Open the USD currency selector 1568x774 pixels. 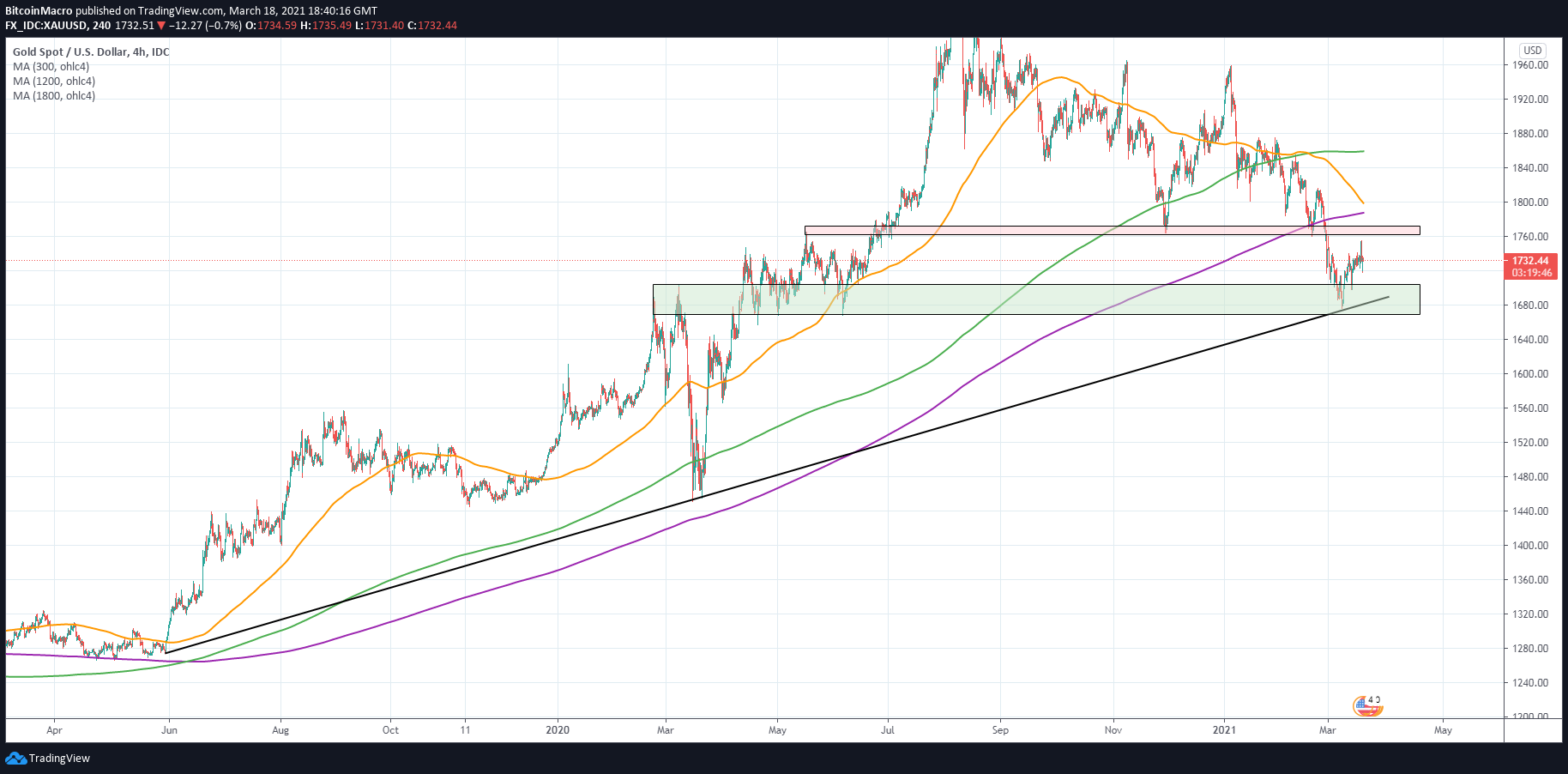[1533, 51]
